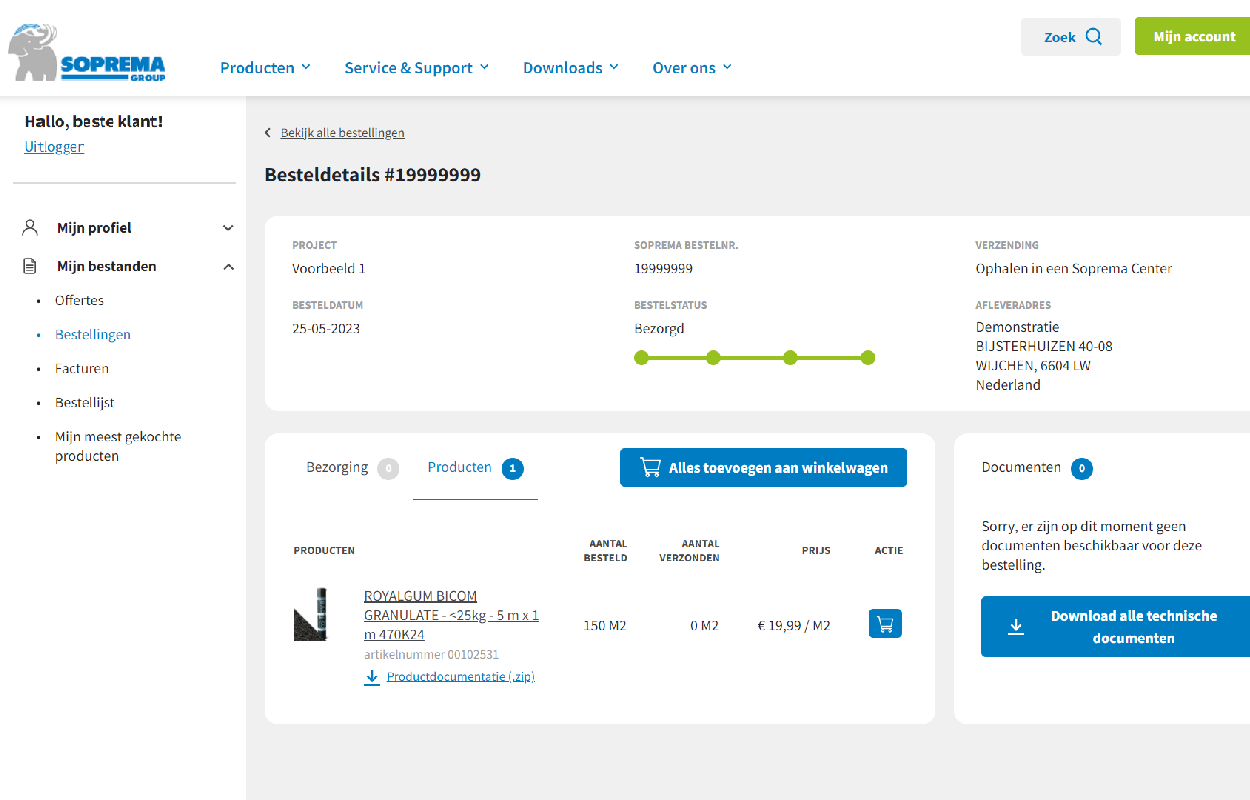Click first dot of order status progress

(x=642, y=357)
